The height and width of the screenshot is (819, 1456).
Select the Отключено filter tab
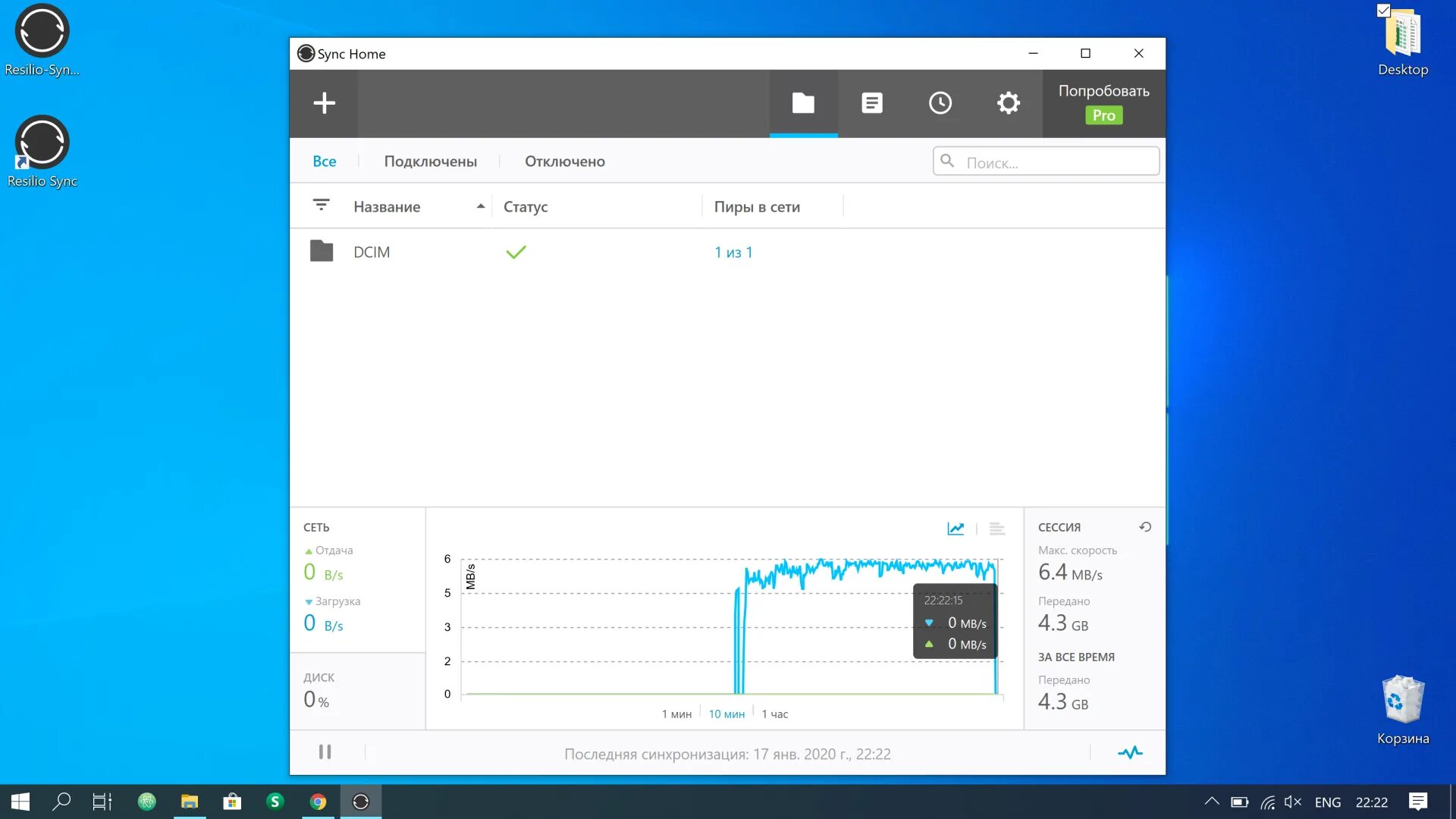564,162
